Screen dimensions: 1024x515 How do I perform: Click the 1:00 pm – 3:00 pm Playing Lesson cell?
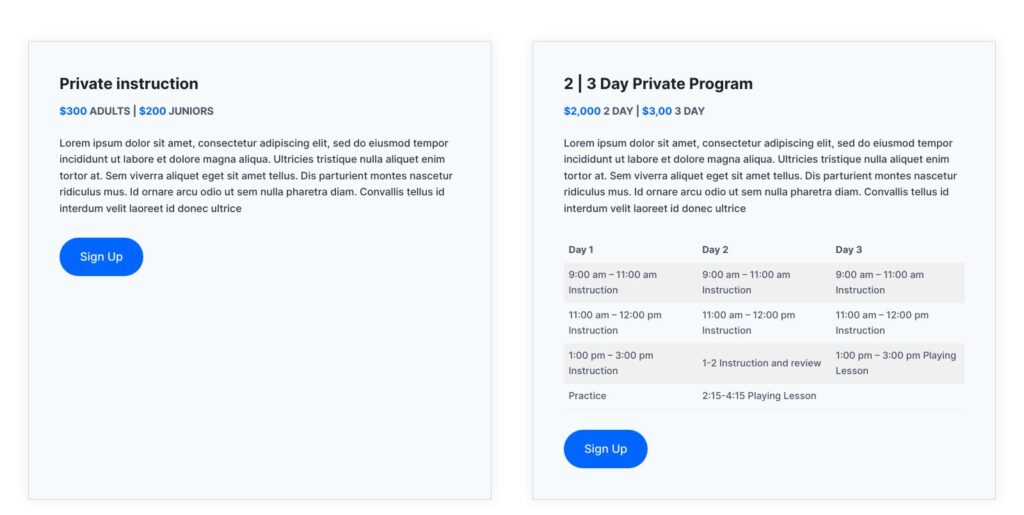[x=895, y=363]
